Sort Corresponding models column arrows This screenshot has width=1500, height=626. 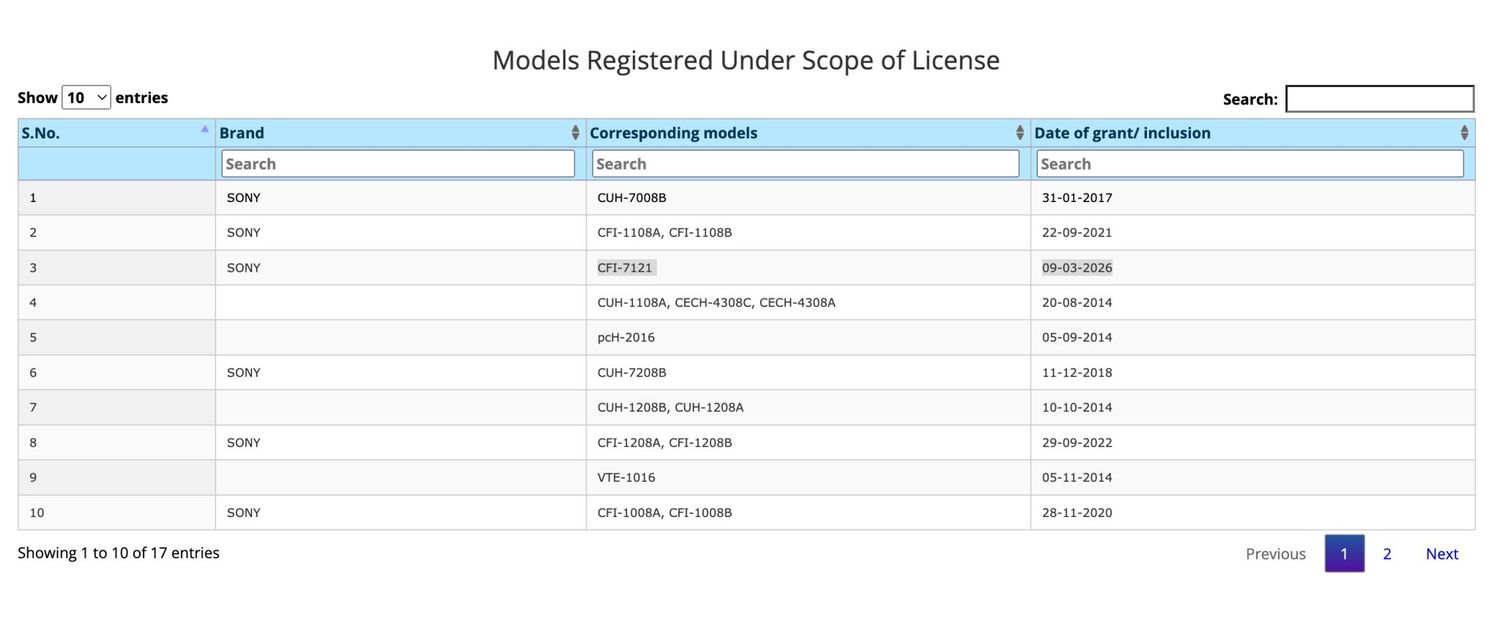[x=1020, y=133]
